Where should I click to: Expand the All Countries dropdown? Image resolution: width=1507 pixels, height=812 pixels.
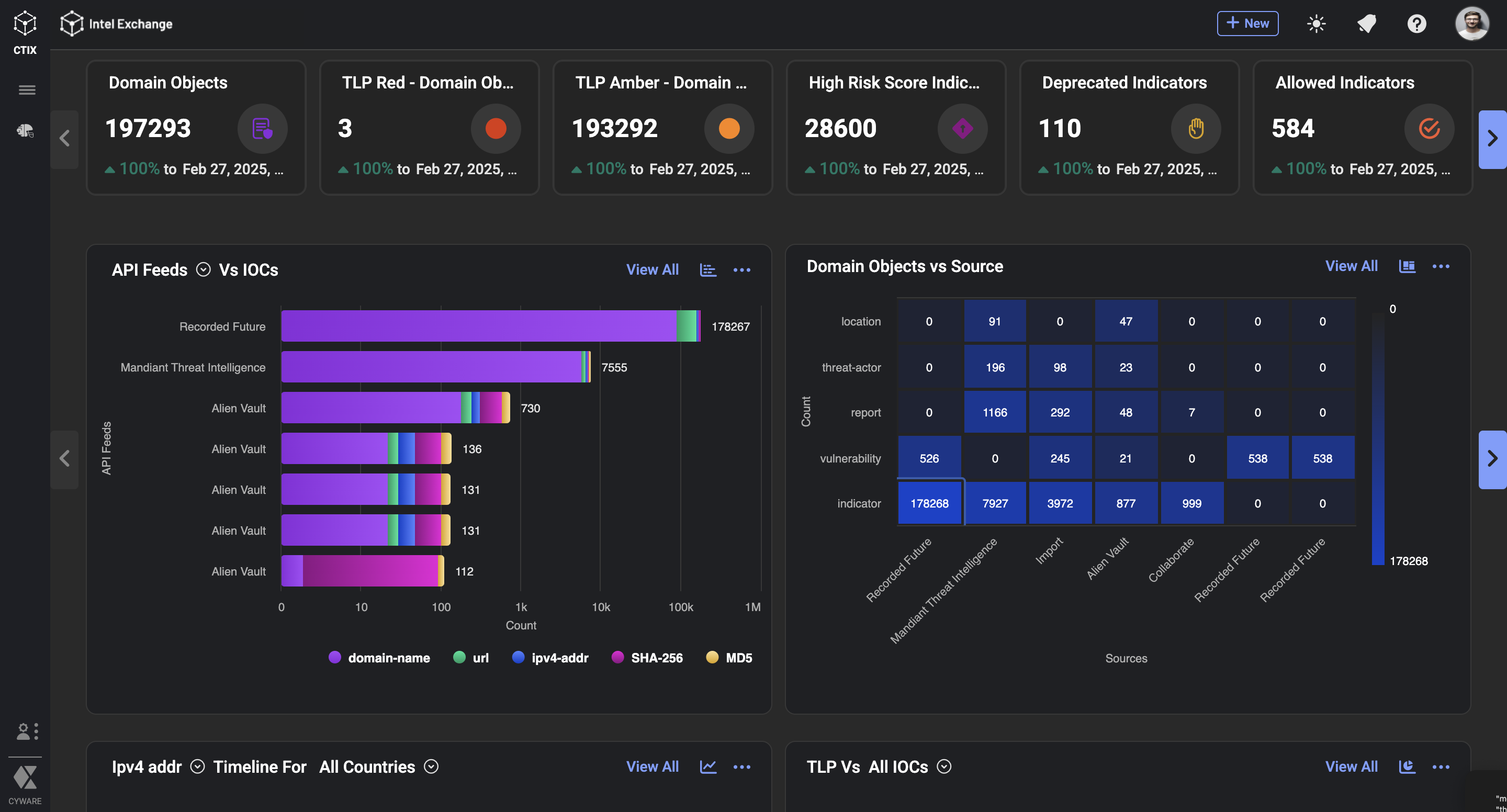431,766
